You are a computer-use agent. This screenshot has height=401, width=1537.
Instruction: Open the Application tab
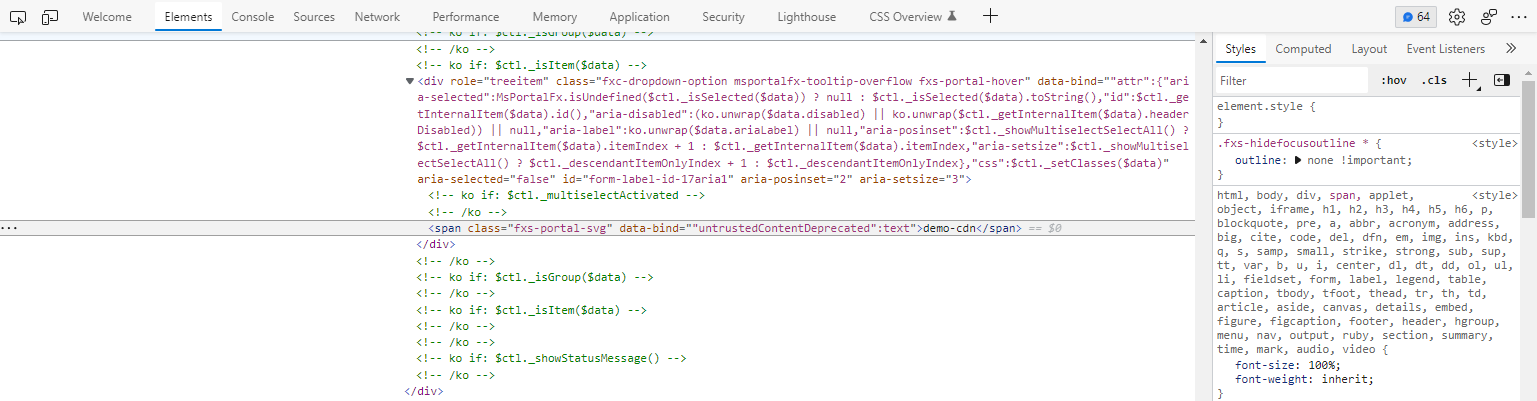click(639, 17)
